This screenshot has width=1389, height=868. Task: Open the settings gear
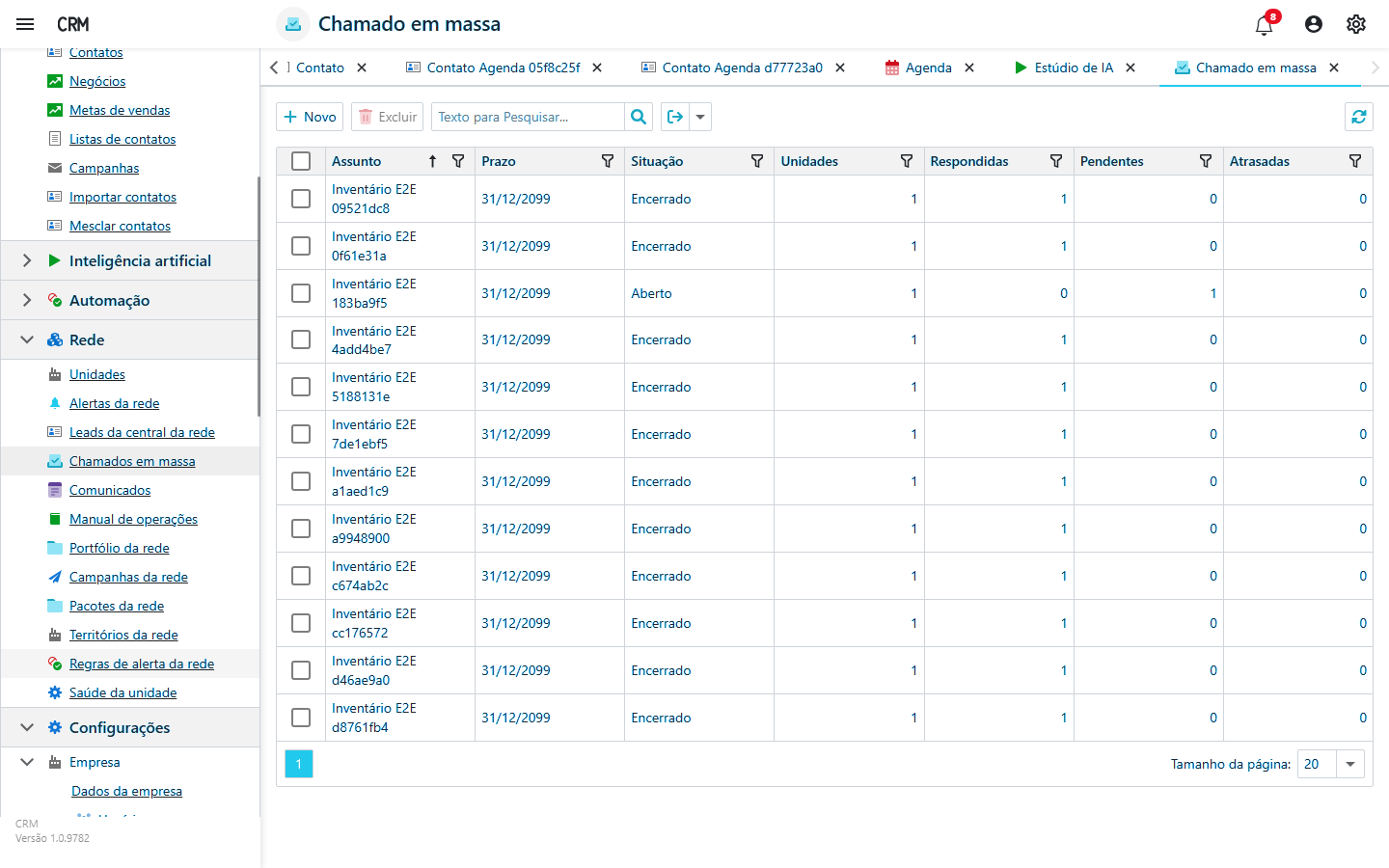pyautogui.click(x=1356, y=24)
